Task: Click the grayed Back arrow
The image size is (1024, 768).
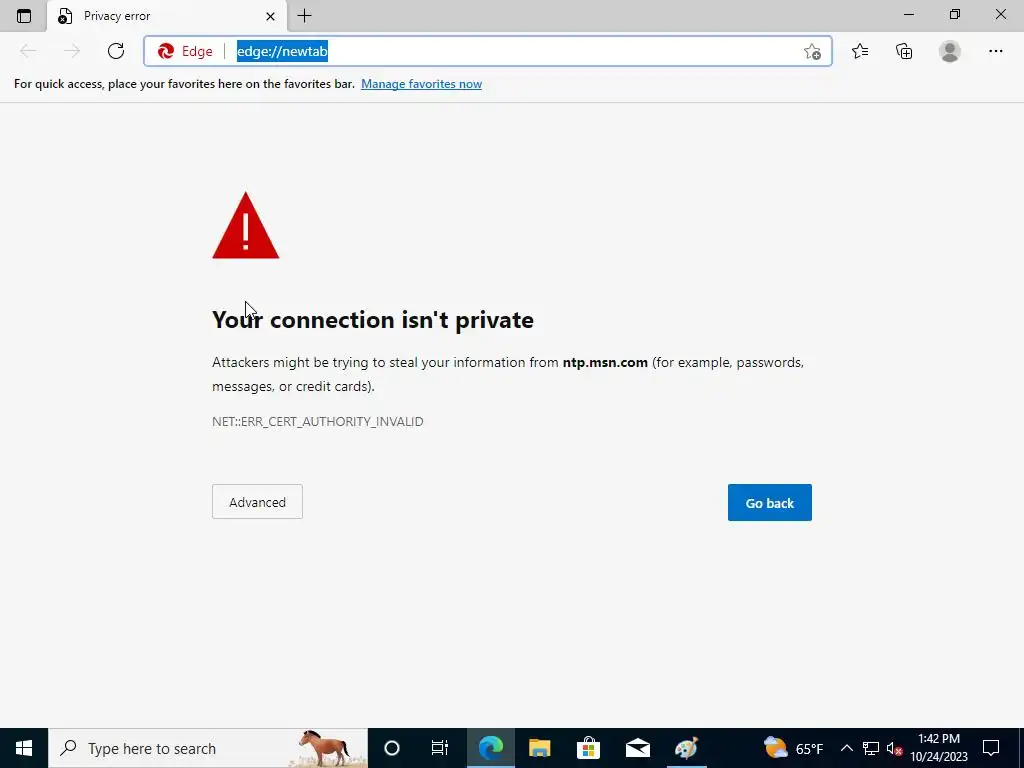Action: tap(28, 51)
